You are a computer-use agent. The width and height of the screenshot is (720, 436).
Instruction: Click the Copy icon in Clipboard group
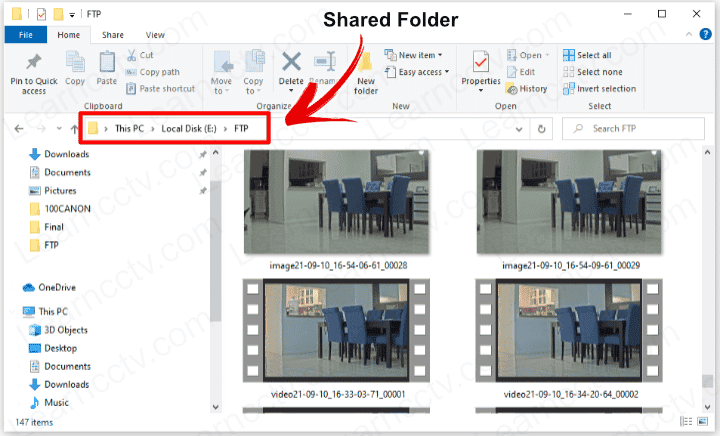[75, 63]
